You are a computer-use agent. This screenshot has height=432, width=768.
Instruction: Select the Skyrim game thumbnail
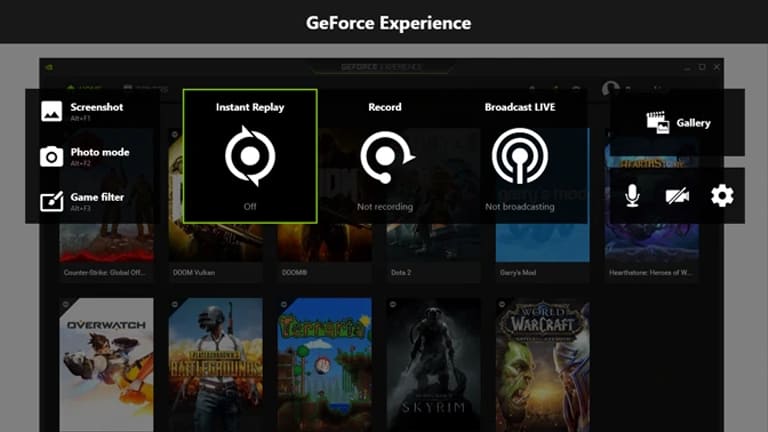click(x=433, y=365)
